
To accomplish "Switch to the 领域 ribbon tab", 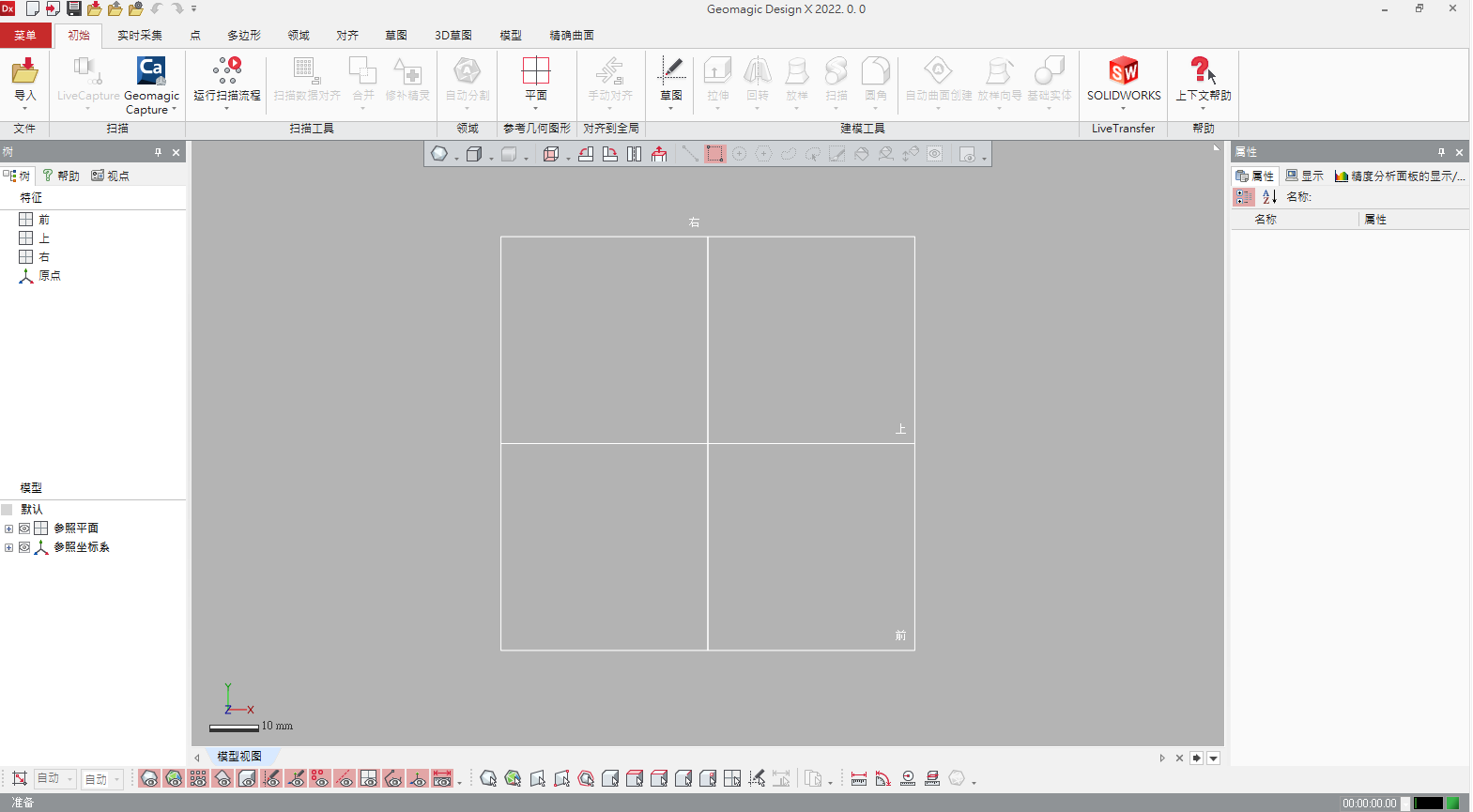I will [x=299, y=36].
